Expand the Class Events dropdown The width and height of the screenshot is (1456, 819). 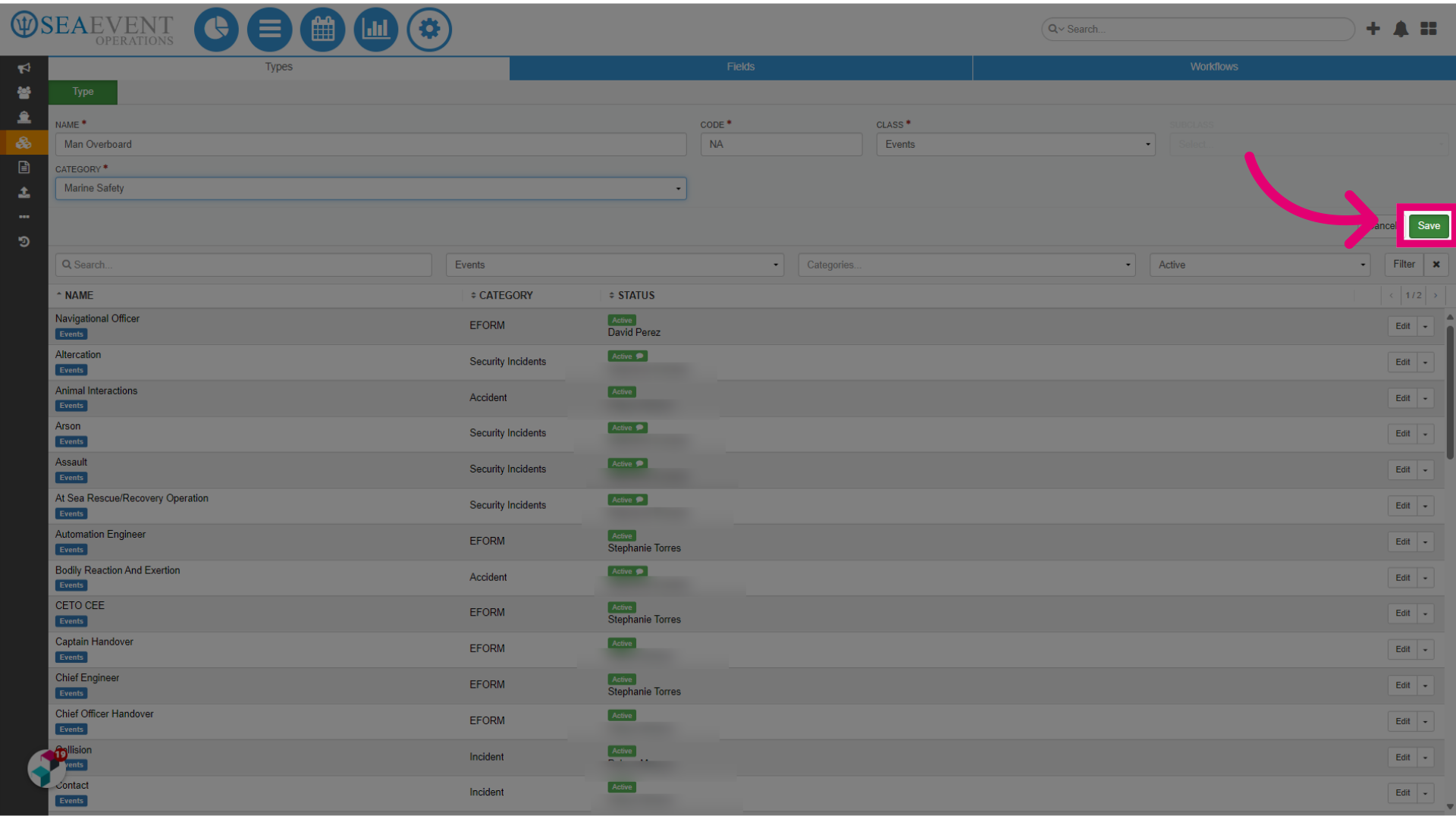coord(1015,144)
